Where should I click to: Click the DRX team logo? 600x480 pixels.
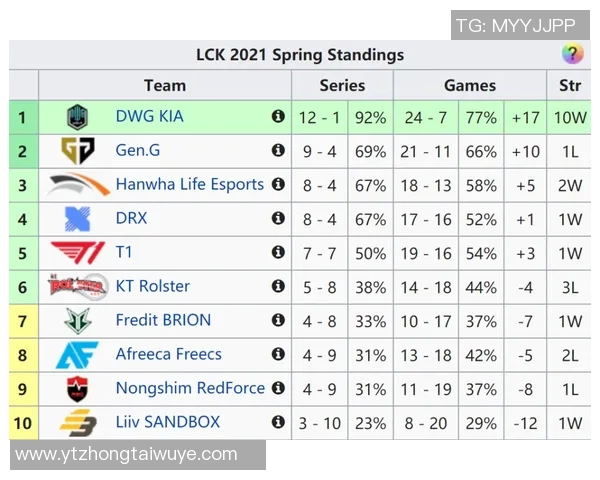click(x=77, y=219)
